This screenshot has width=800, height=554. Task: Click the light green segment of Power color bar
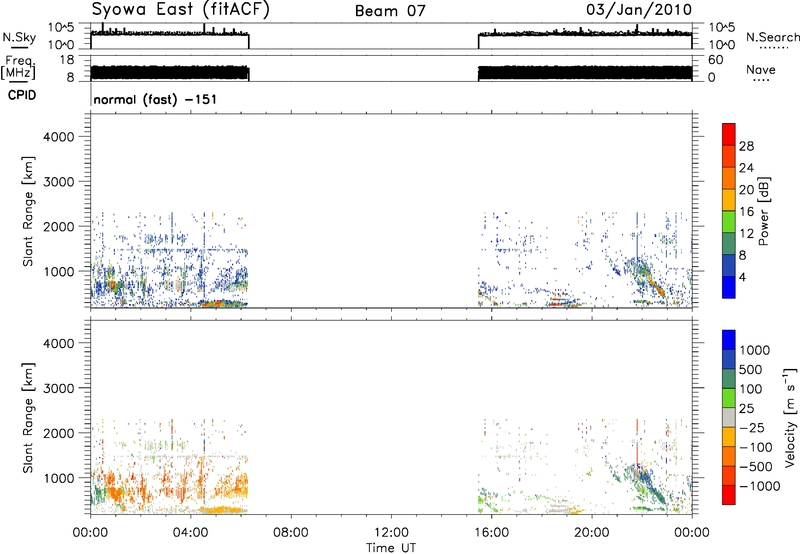point(729,221)
